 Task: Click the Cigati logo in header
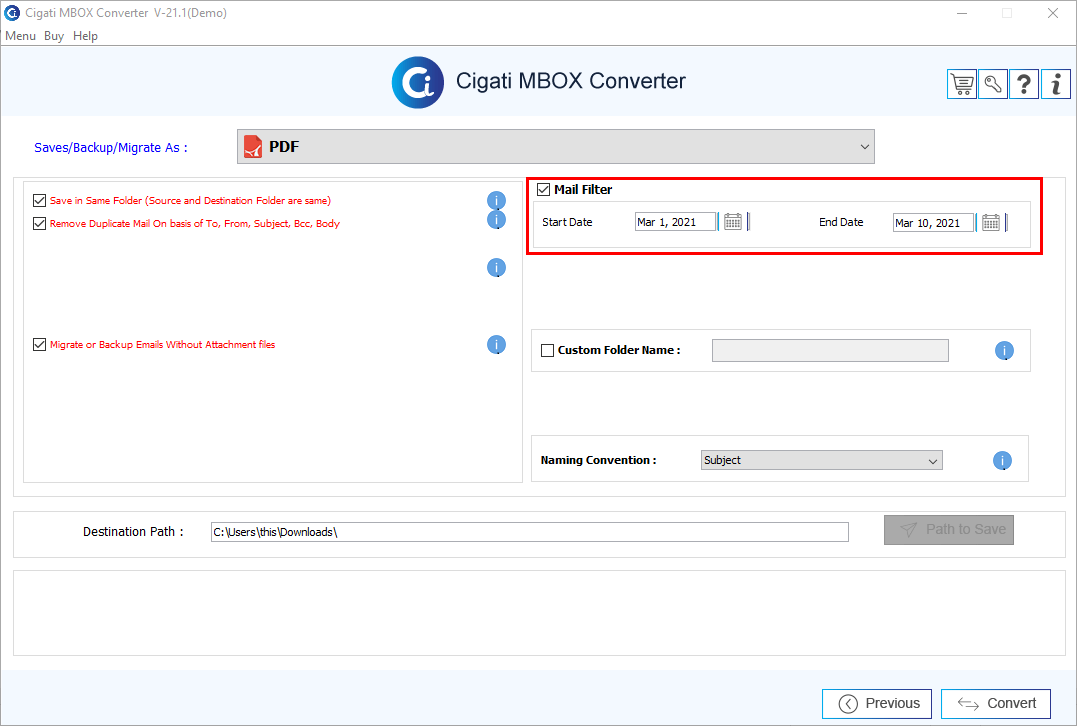pos(418,82)
